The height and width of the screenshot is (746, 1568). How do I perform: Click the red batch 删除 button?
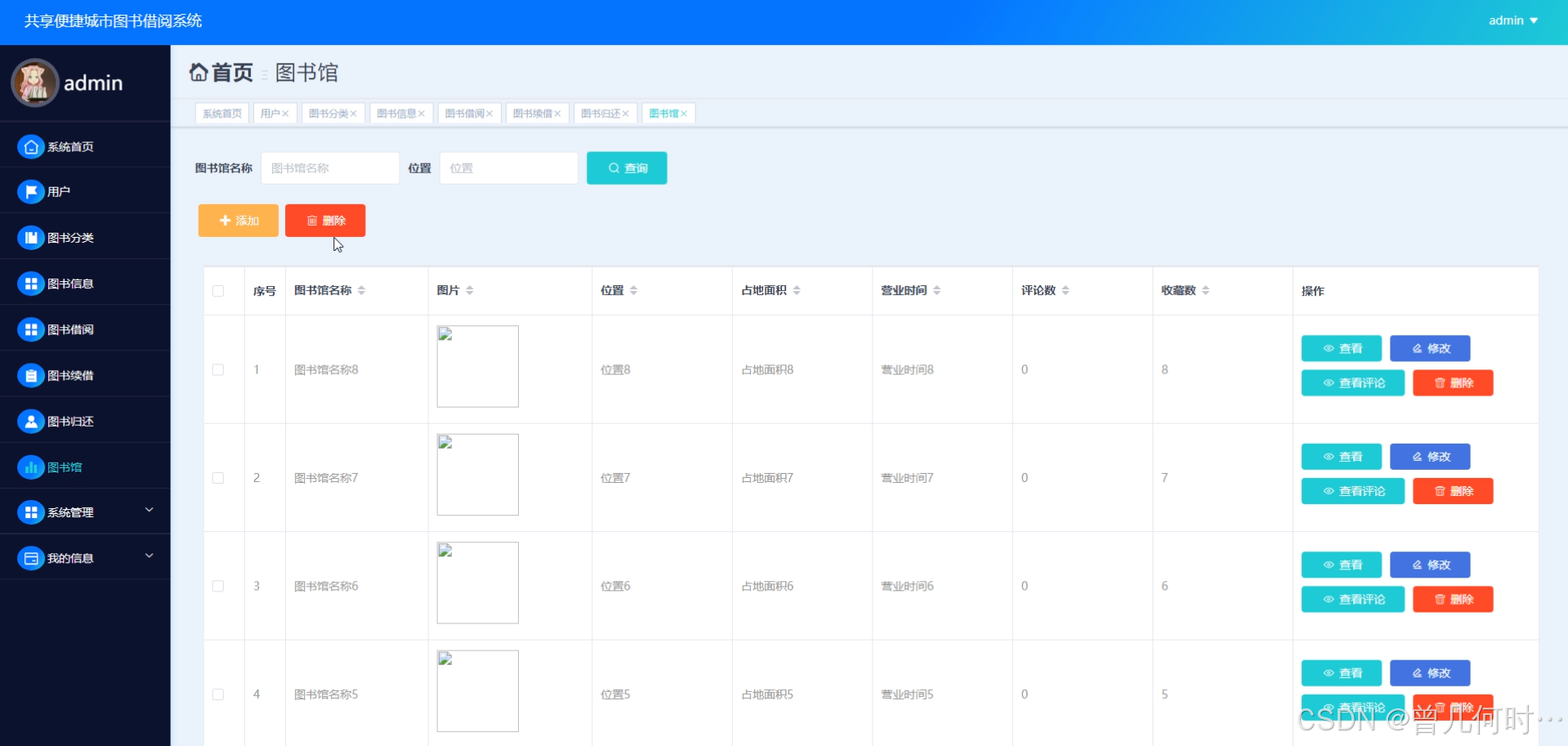325,221
